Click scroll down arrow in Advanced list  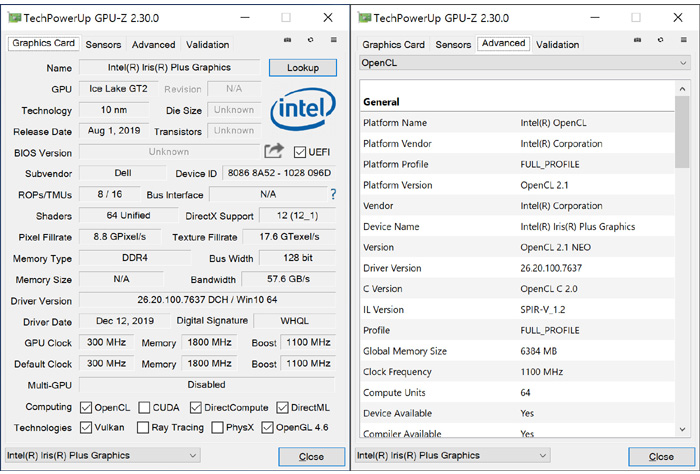point(682,429)
